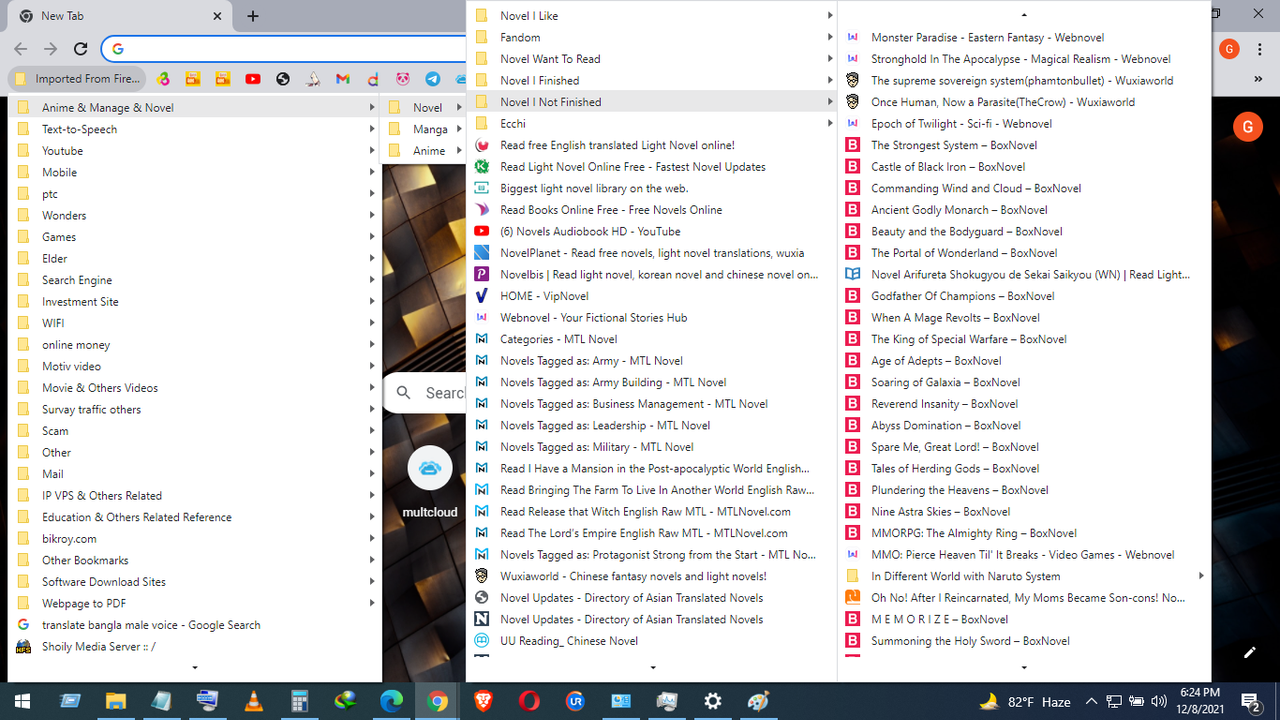The width and height of the screenshot is (1280, 720).
Task: Open Shoily Media Server bookmark
Action: (196, 646)
